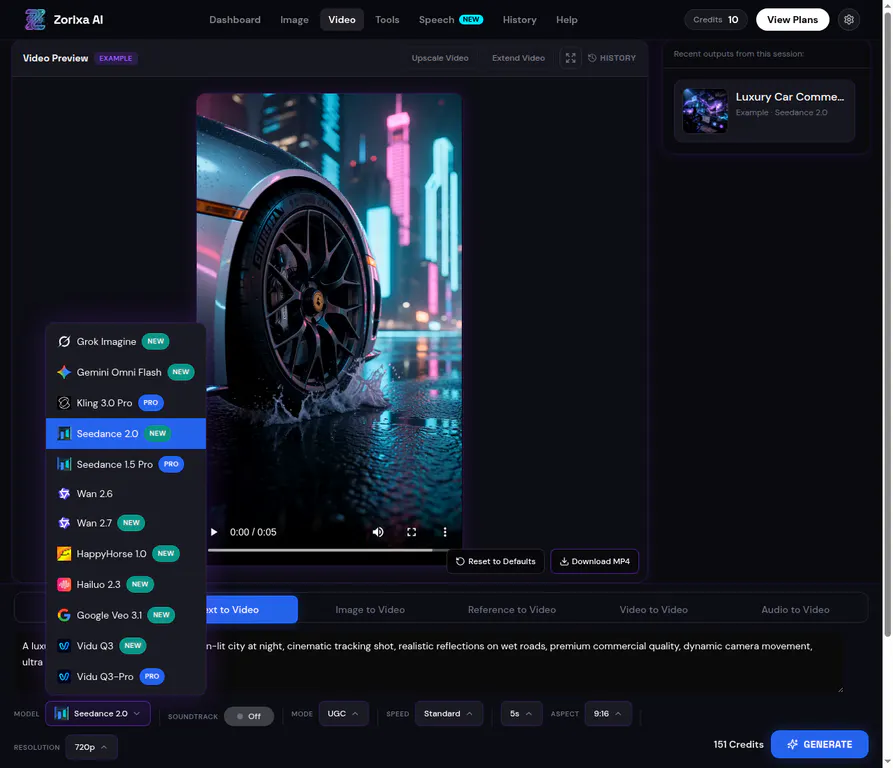Open video more options menu
The image size is (893, 768).
click(445, 532)
